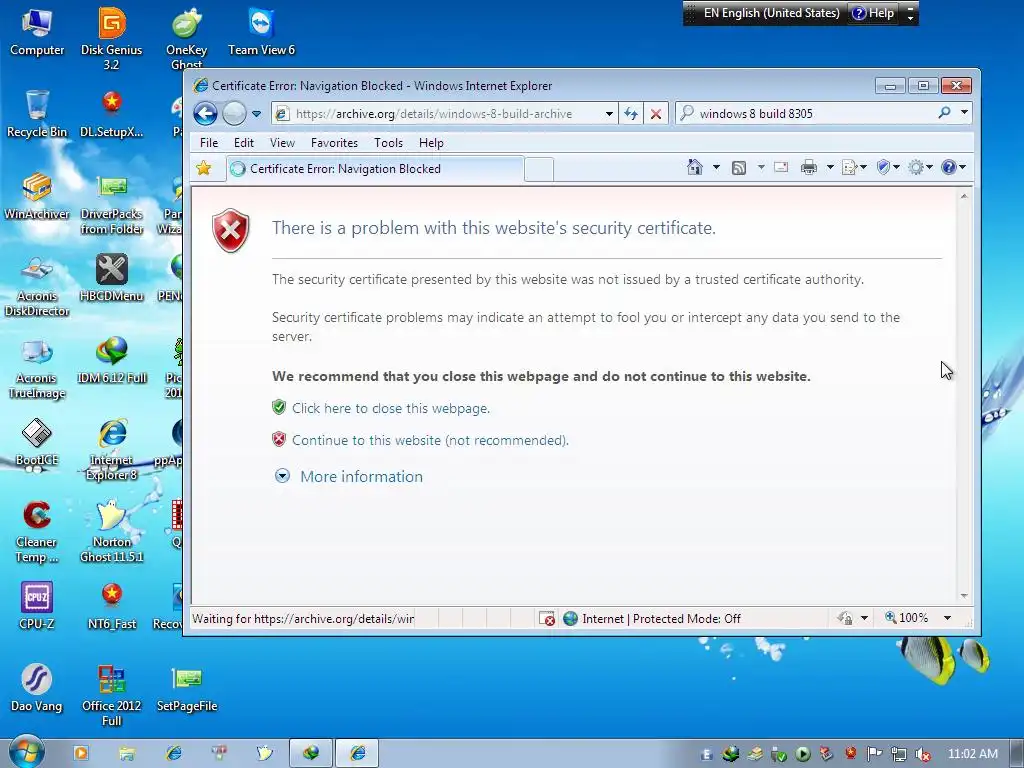Select the Team View 6 desktop icon
The width and height of the screenshot is (1024, 768).
pyautogui.click(x=261, y=32)
